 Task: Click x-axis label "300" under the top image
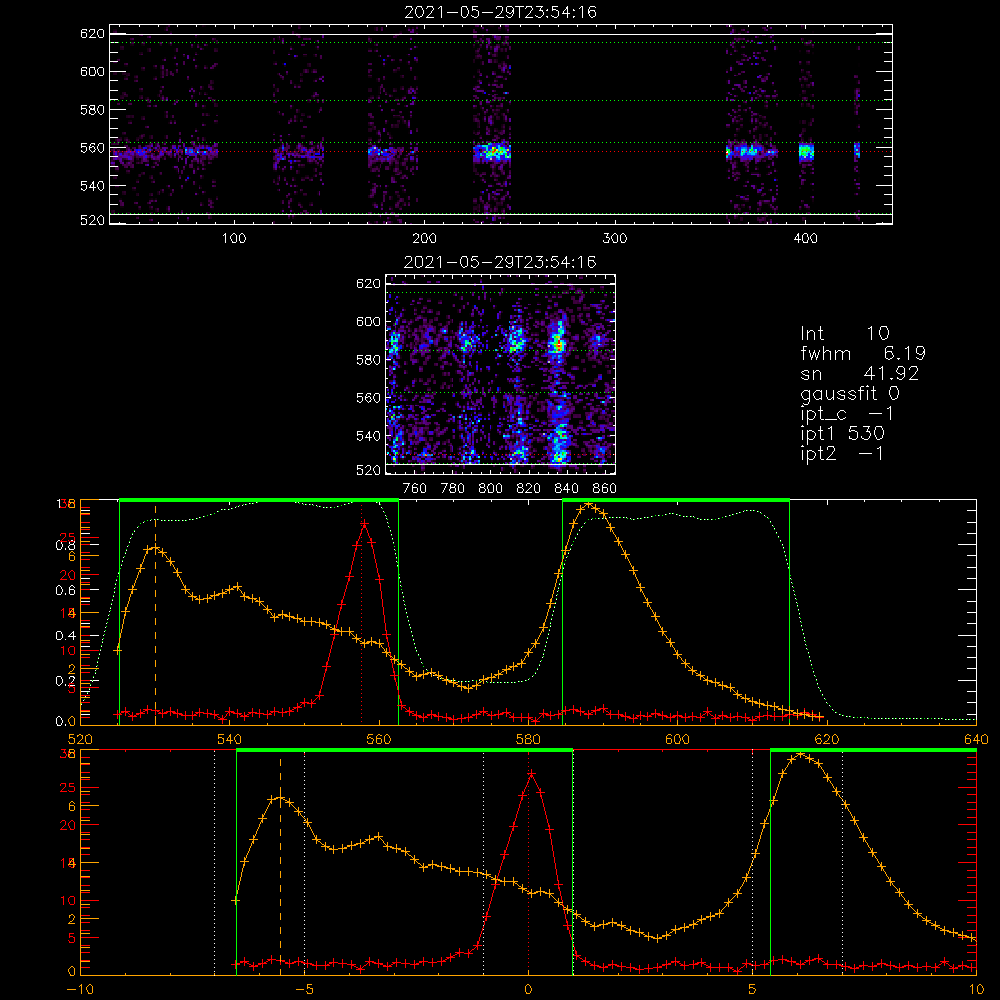coord(615,239)
